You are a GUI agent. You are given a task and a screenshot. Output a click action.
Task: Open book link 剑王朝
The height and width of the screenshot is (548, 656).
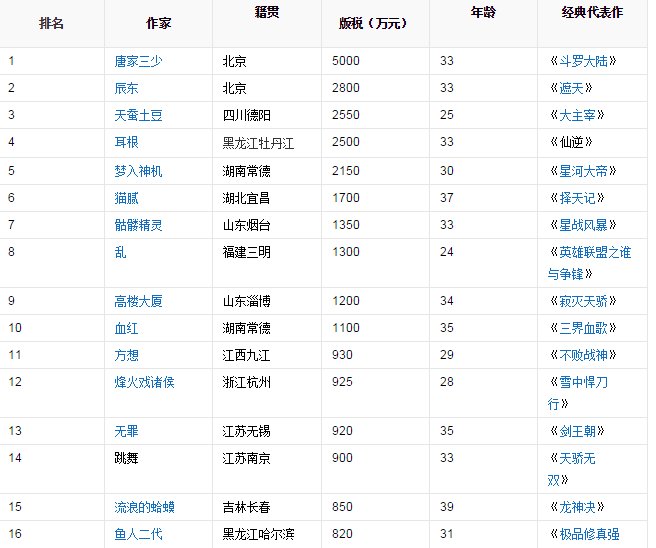[x=577, y=431]
